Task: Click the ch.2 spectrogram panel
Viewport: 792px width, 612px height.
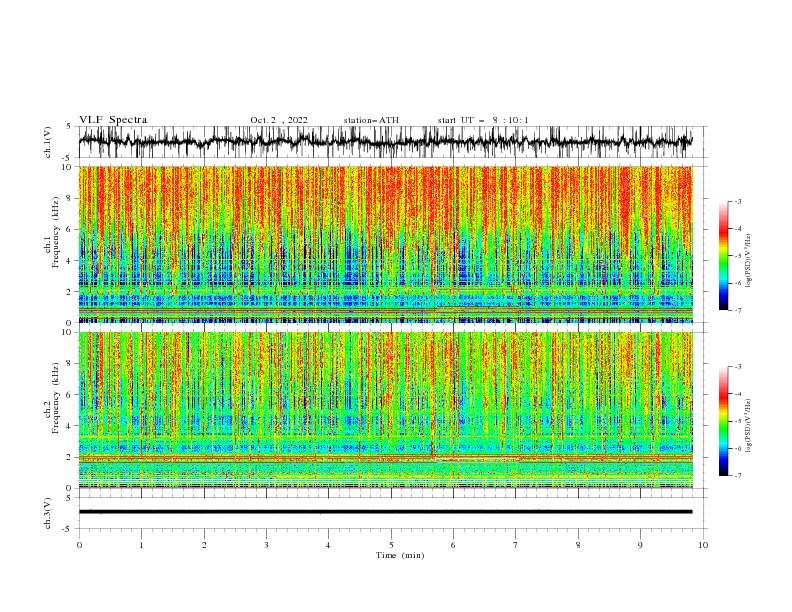Action: (385, 410)
